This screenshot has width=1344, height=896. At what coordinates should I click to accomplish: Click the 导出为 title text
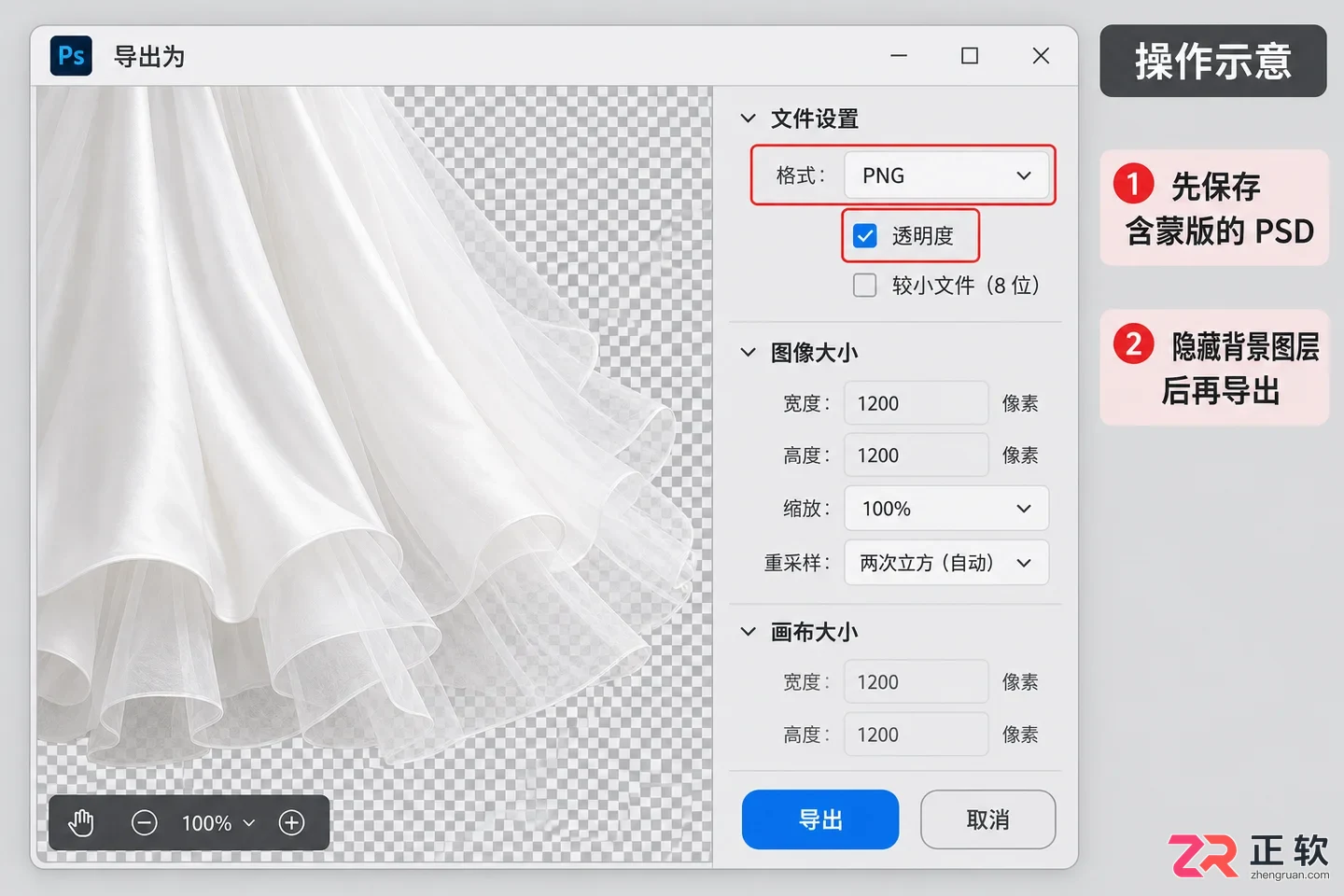(x=149, y=57)
